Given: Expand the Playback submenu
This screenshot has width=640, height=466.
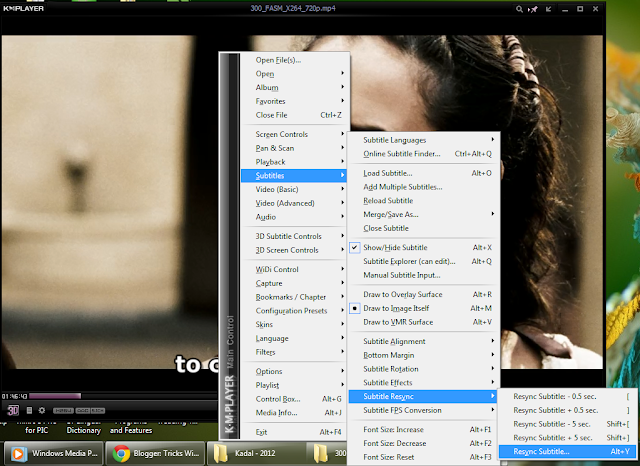Looking at the screenshot, I should pyautogui.click(x=294, y=162).
